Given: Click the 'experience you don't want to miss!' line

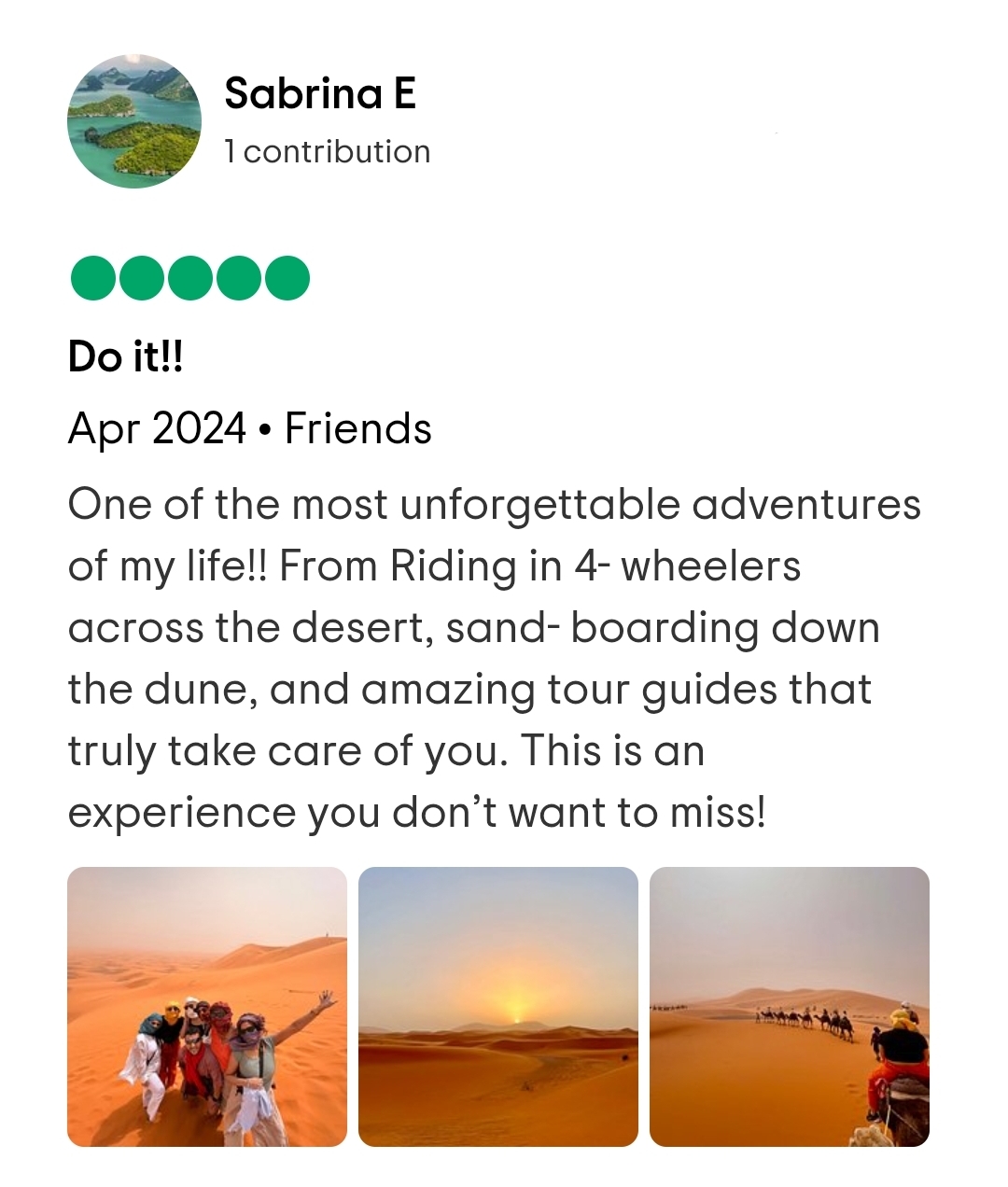Looking at the screenshot, I should [x=417, y=813].
